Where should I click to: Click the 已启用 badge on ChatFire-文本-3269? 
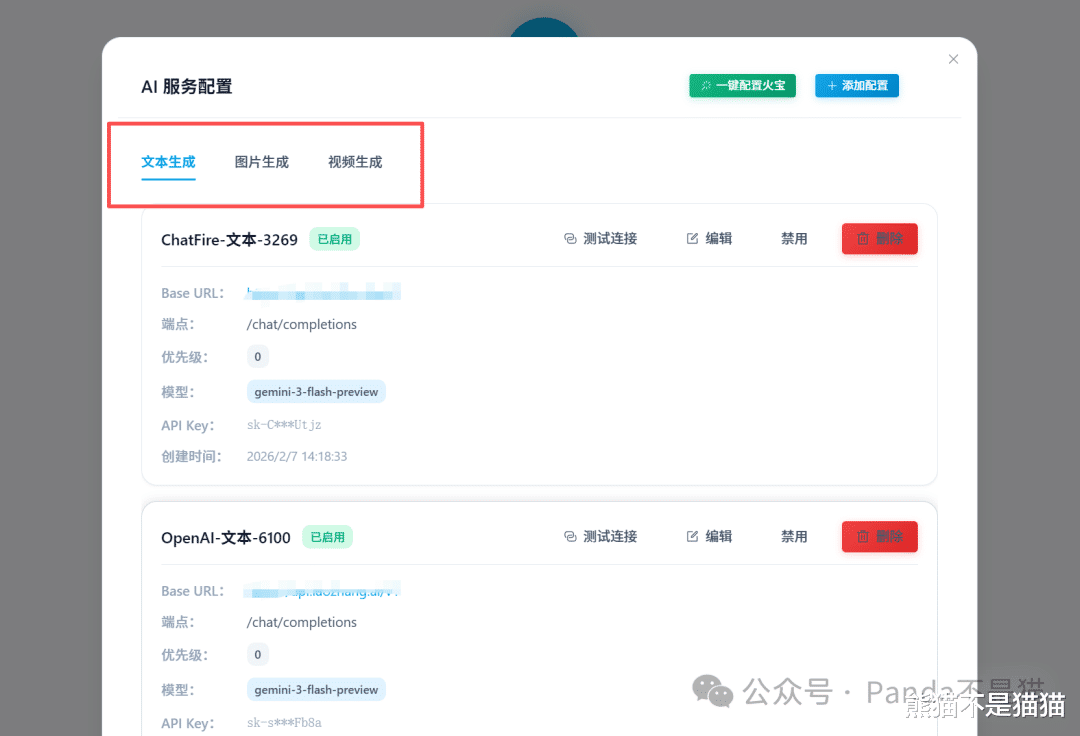click(334, 239)
